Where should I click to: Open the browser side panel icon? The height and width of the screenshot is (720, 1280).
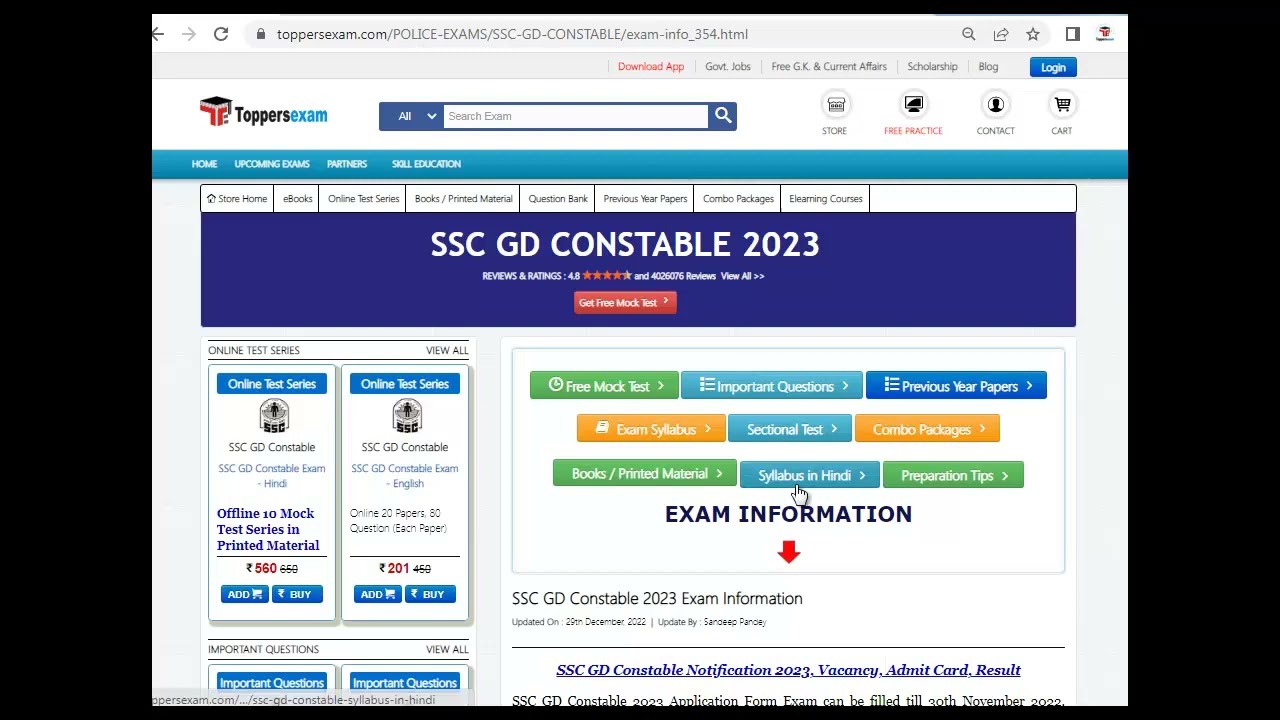coord(1073,34)
